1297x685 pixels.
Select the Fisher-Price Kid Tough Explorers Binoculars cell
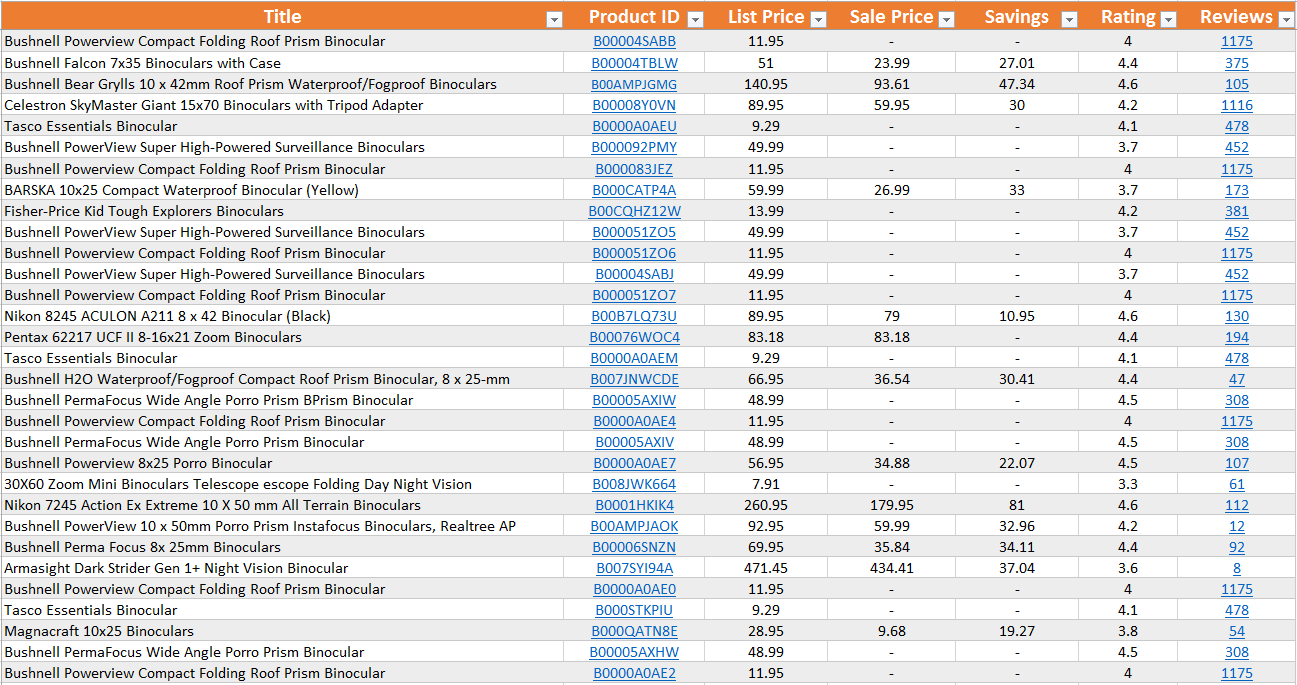284,211
